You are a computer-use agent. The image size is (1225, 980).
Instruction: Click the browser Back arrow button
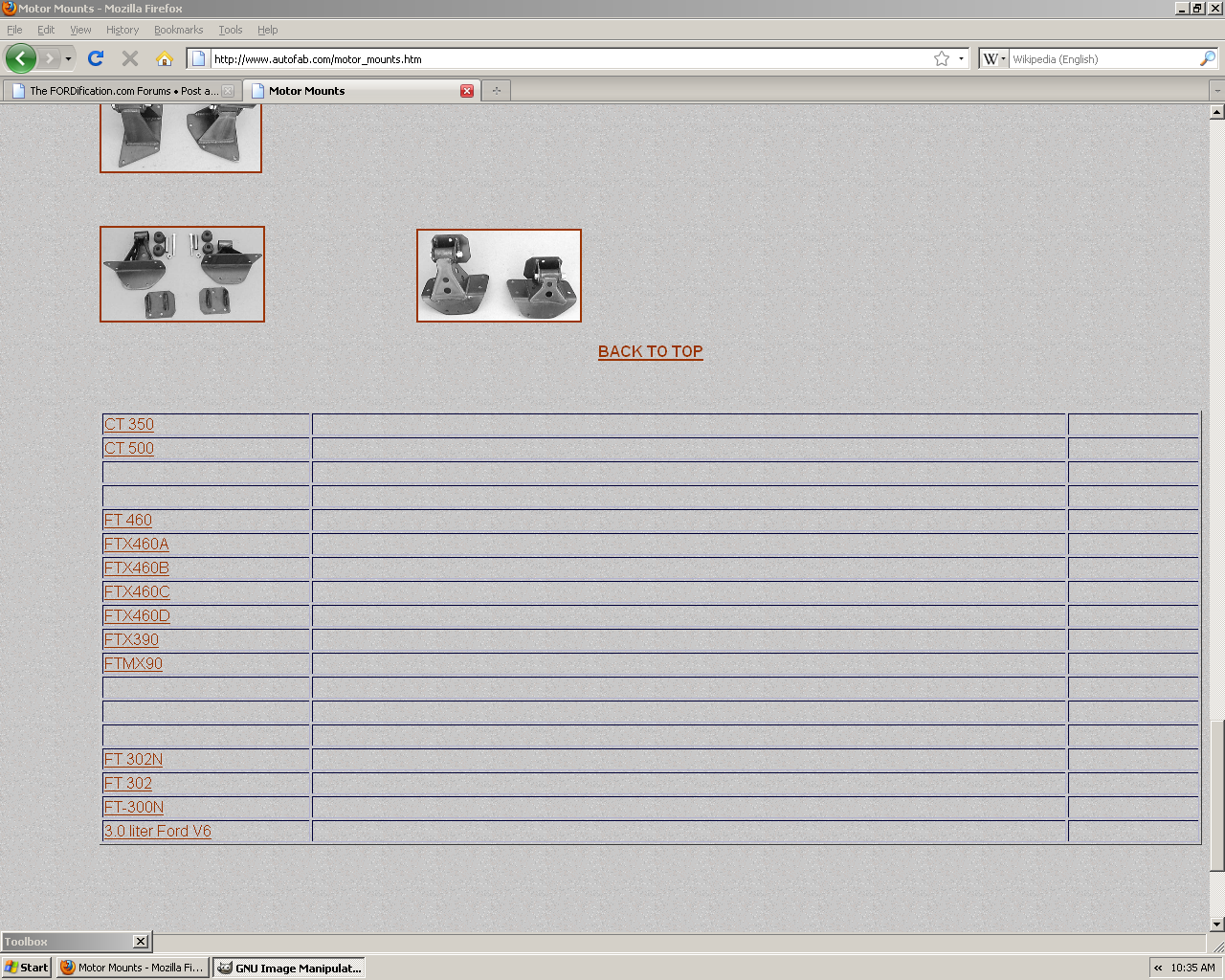click(x=20, y=58)
